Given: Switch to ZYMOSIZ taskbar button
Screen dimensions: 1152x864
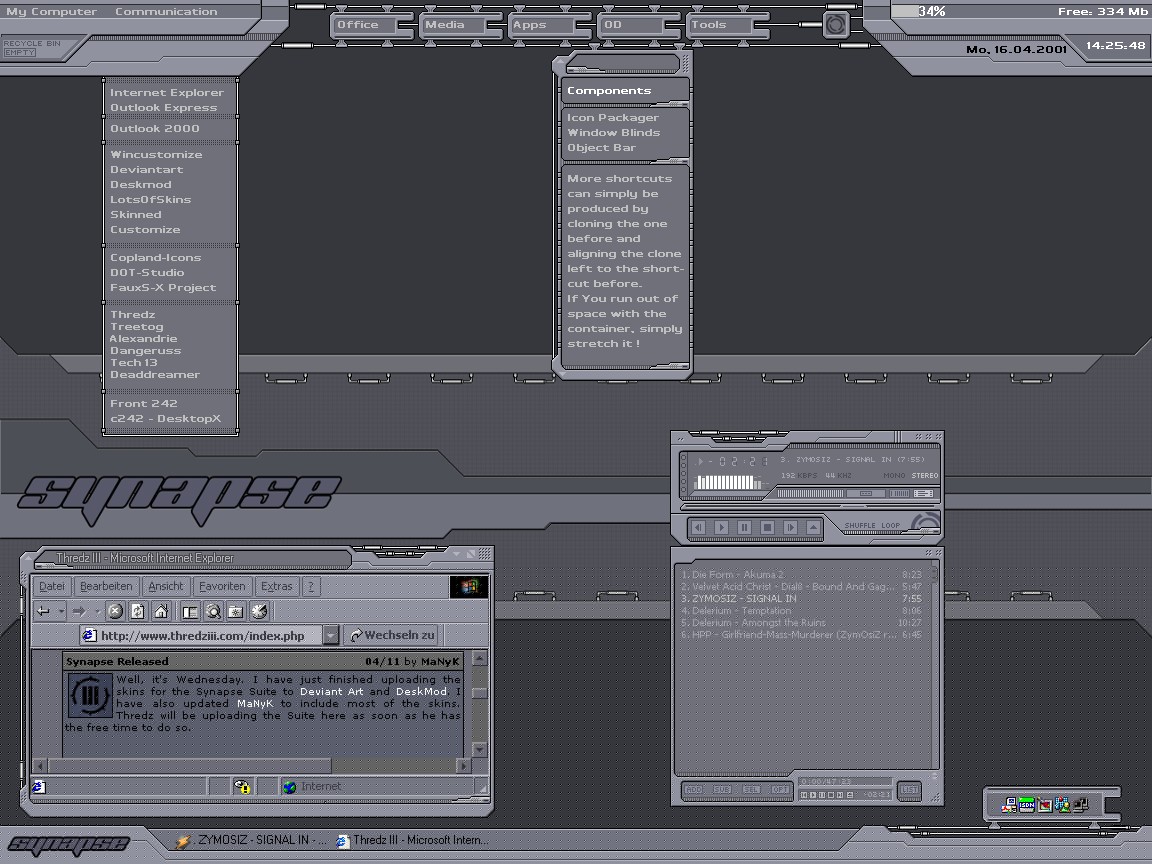Looking at the screenshot, I should (x=253, y=840).
